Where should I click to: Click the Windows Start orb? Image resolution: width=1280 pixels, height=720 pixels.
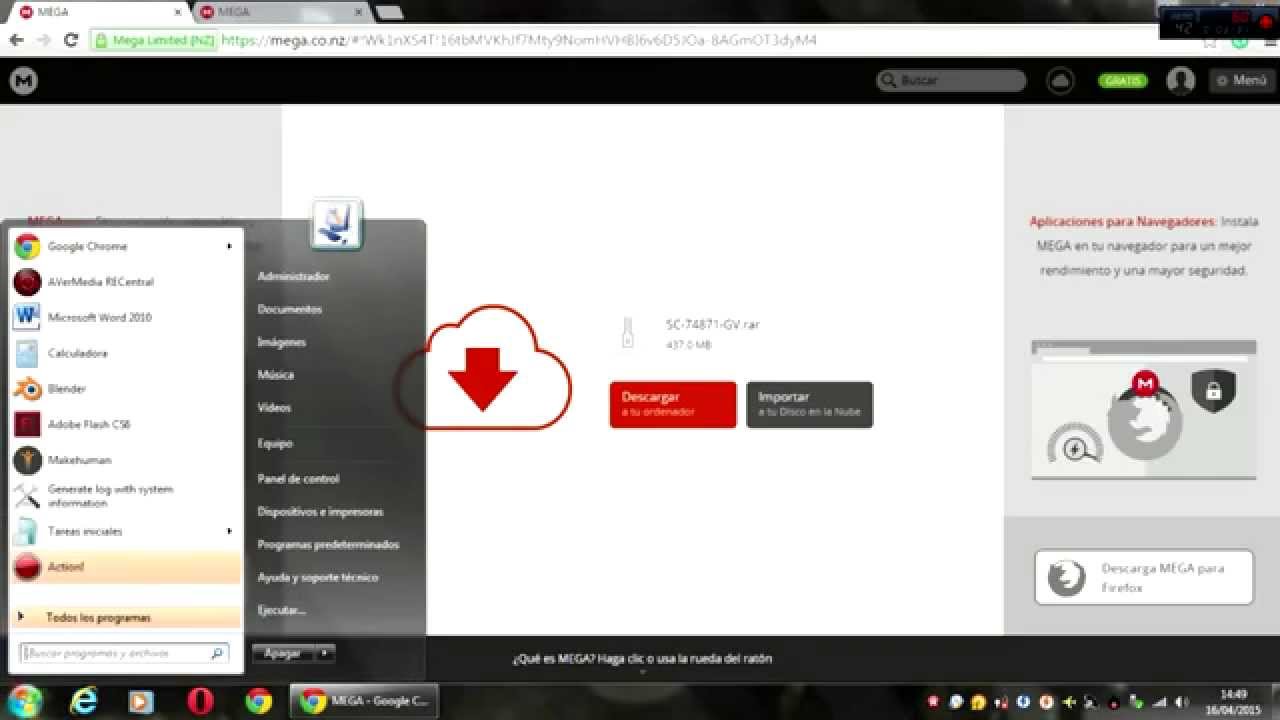[x=25, y=700]
